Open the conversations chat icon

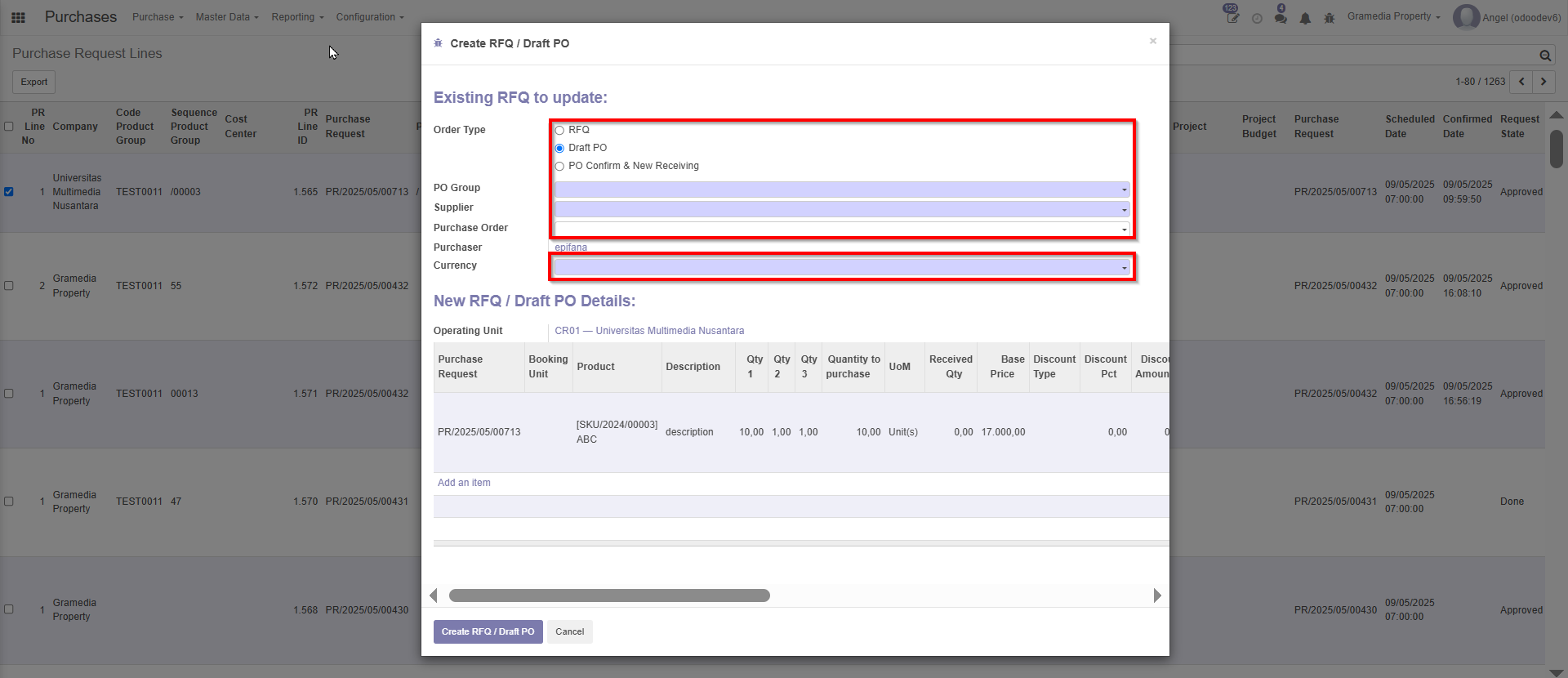click(x=1281, y=16)
